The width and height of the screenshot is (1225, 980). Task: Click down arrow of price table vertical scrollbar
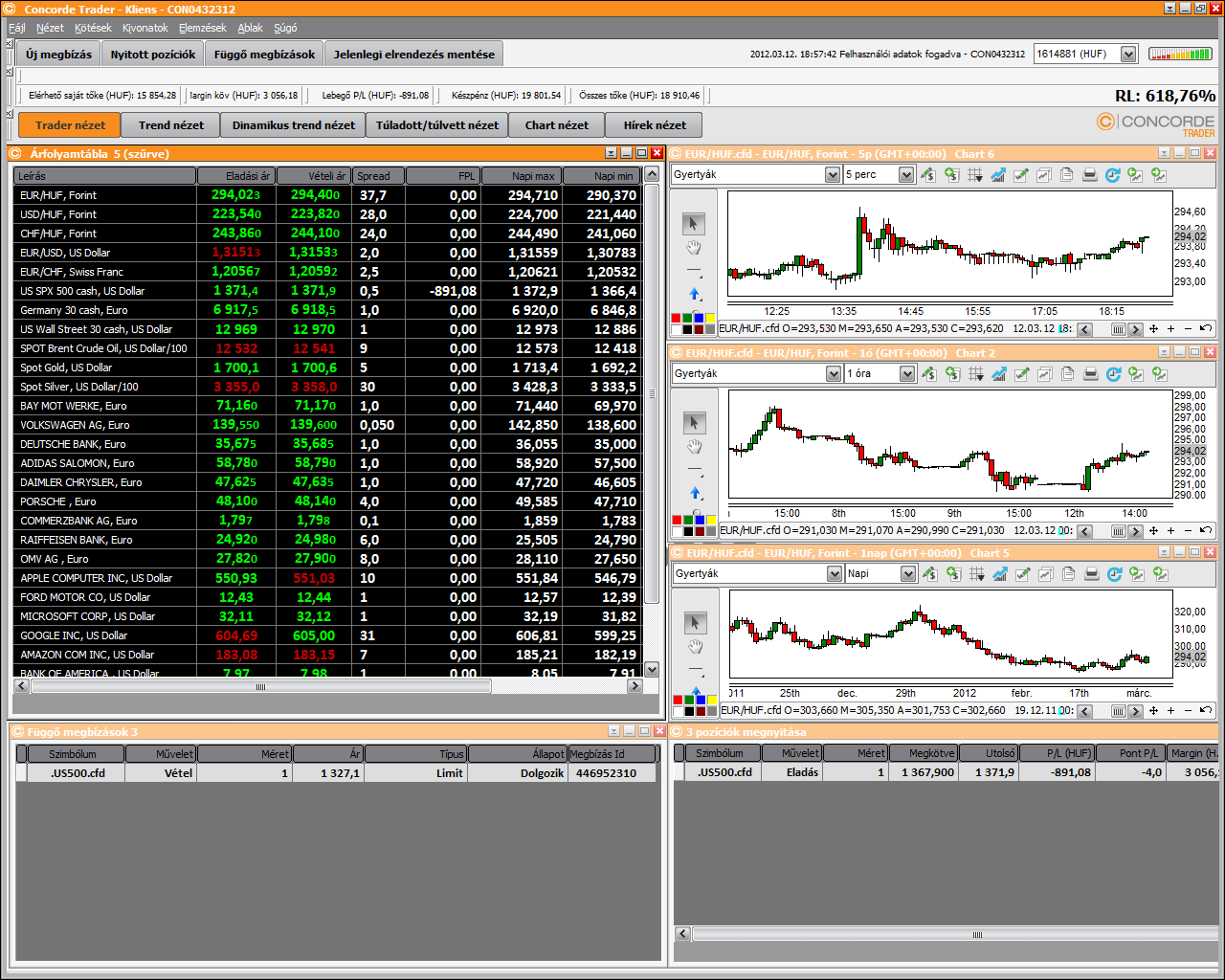click(652, 670)
